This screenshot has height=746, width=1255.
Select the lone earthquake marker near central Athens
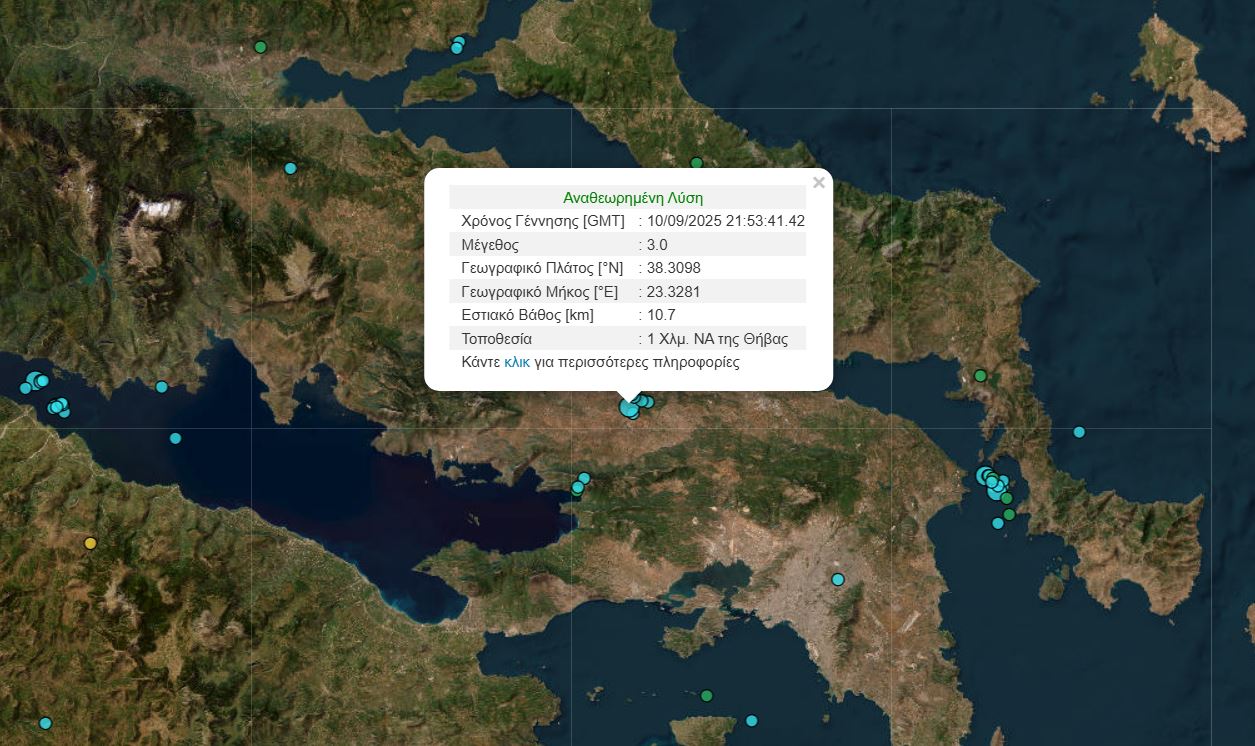[837, 579]
